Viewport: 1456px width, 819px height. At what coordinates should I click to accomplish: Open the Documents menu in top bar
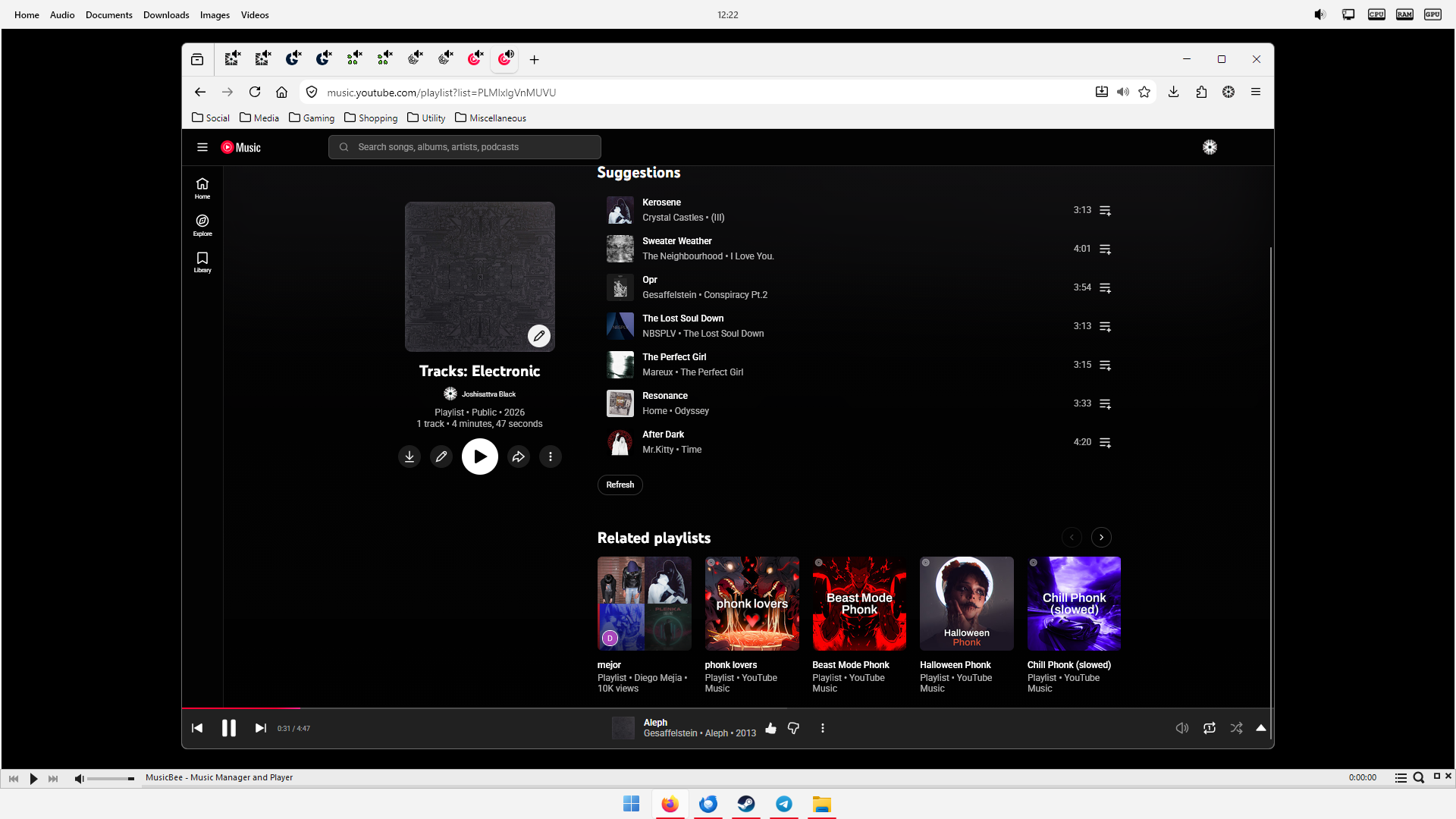[x=109, y=14]
